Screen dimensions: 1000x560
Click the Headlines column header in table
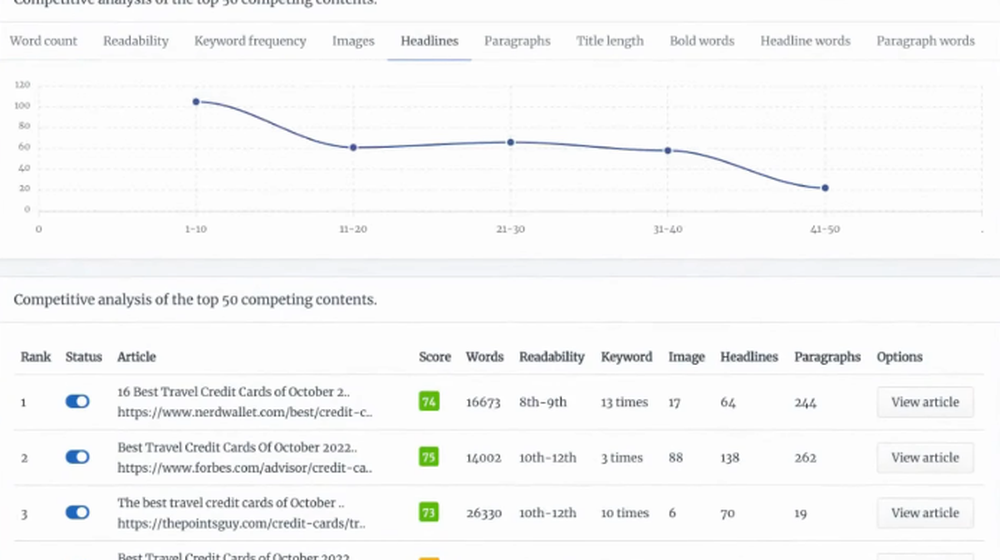[x=749, y=357]
